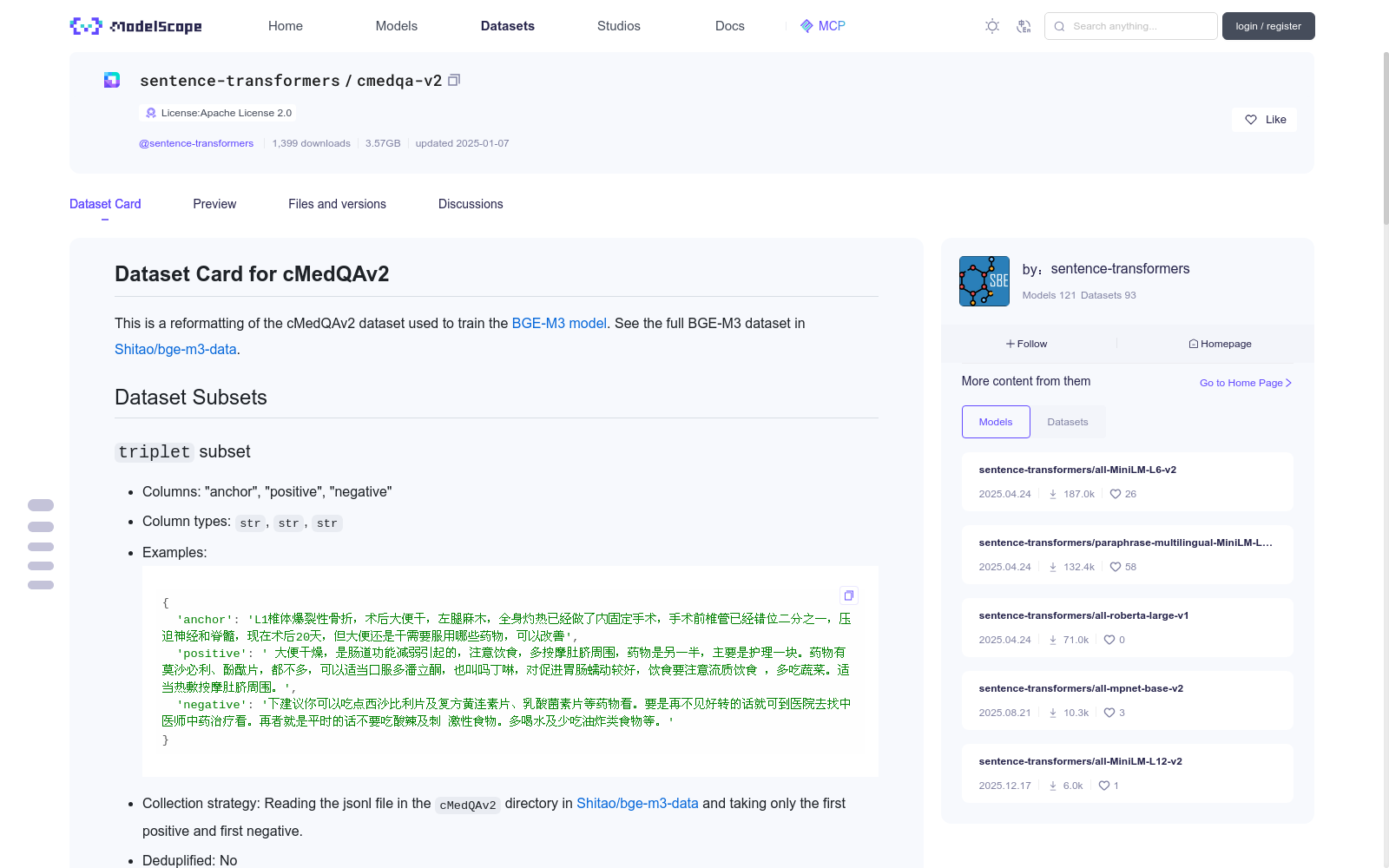Screen dimensions: 1389x868
Task: Click the download icon for all-MiniLM-L6-v2
Action: coord(1053,494)
